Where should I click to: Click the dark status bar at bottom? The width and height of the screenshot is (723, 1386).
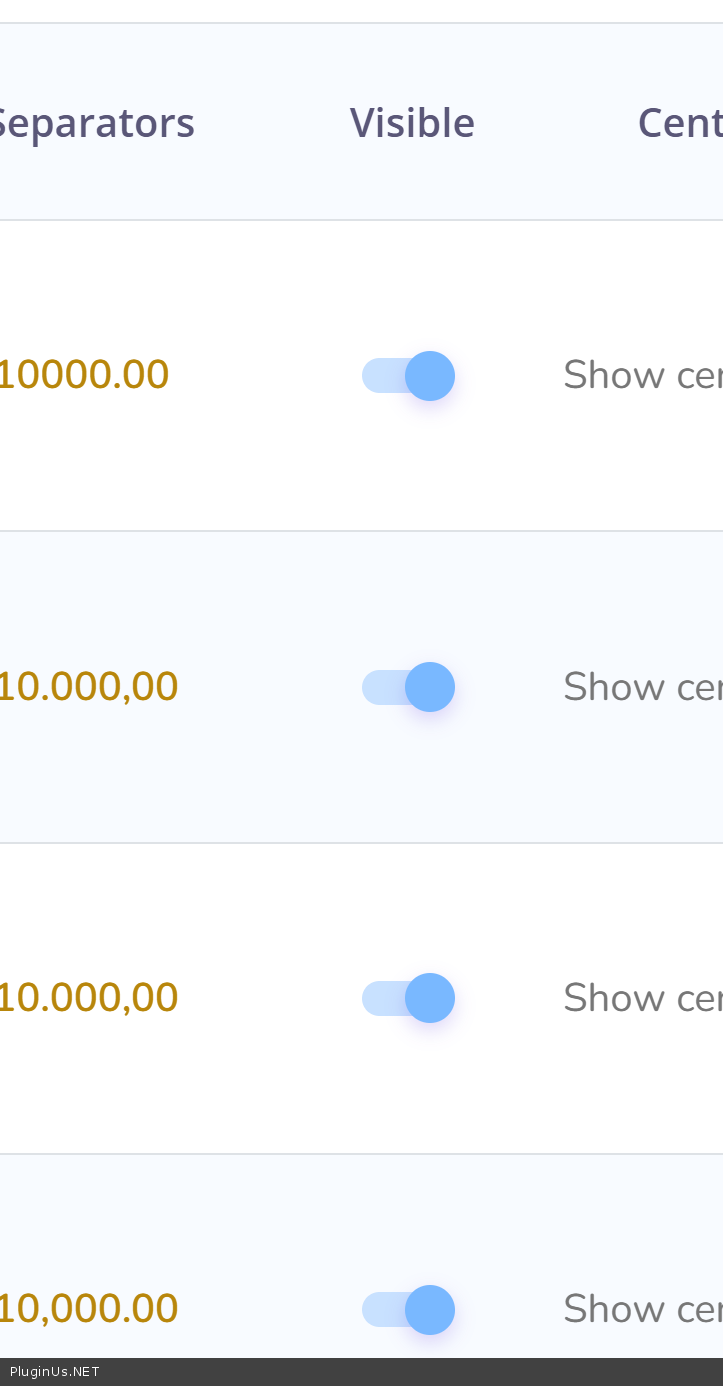coord(400,1372)
